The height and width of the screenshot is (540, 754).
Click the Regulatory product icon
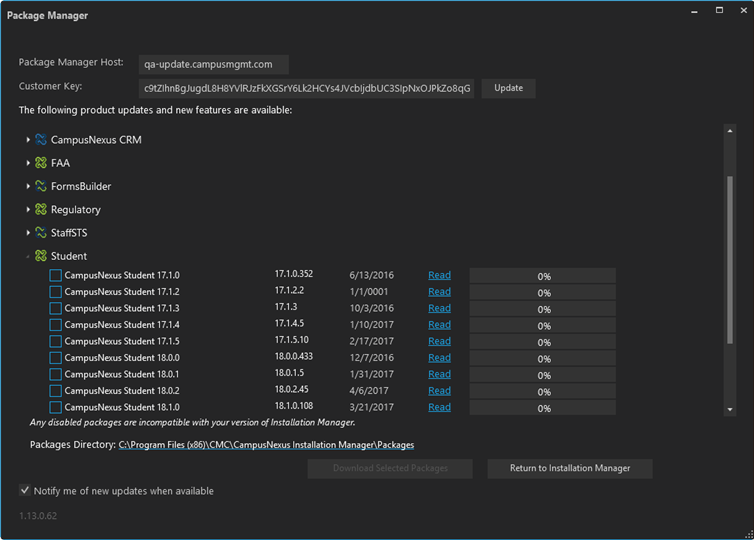point(41,210)
